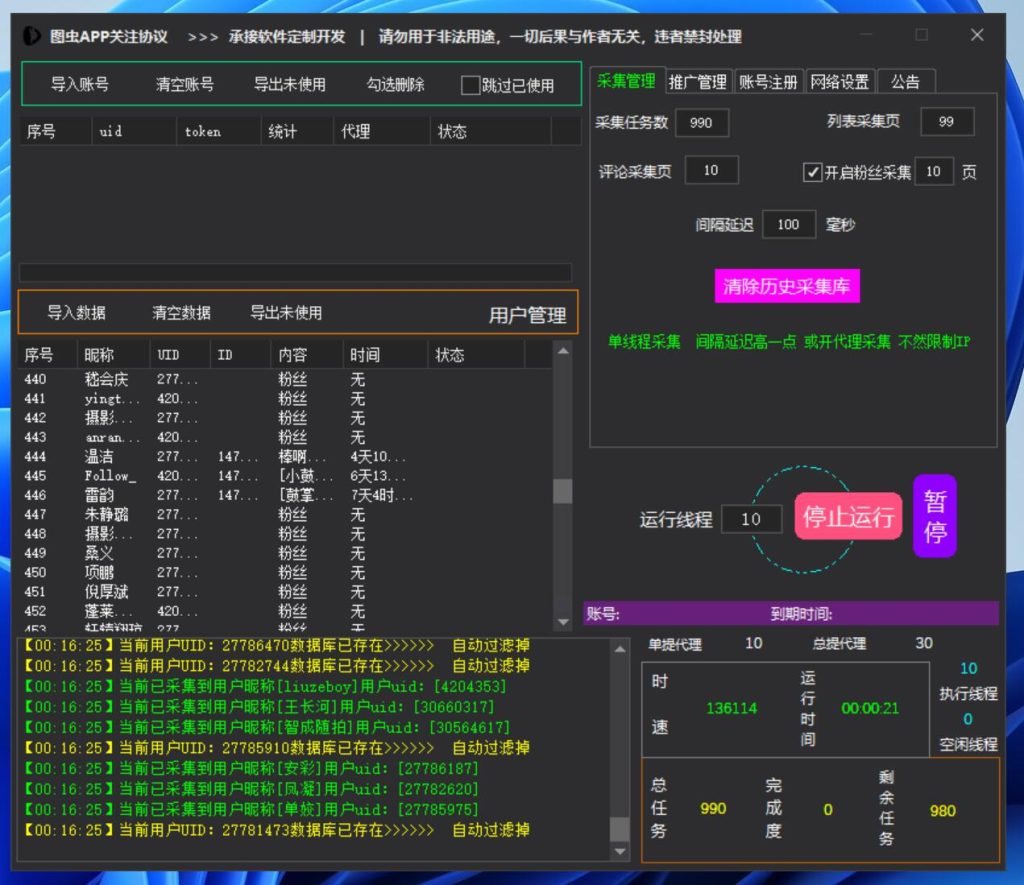Click 清除历史采集库 button

[x=789, y=286]
